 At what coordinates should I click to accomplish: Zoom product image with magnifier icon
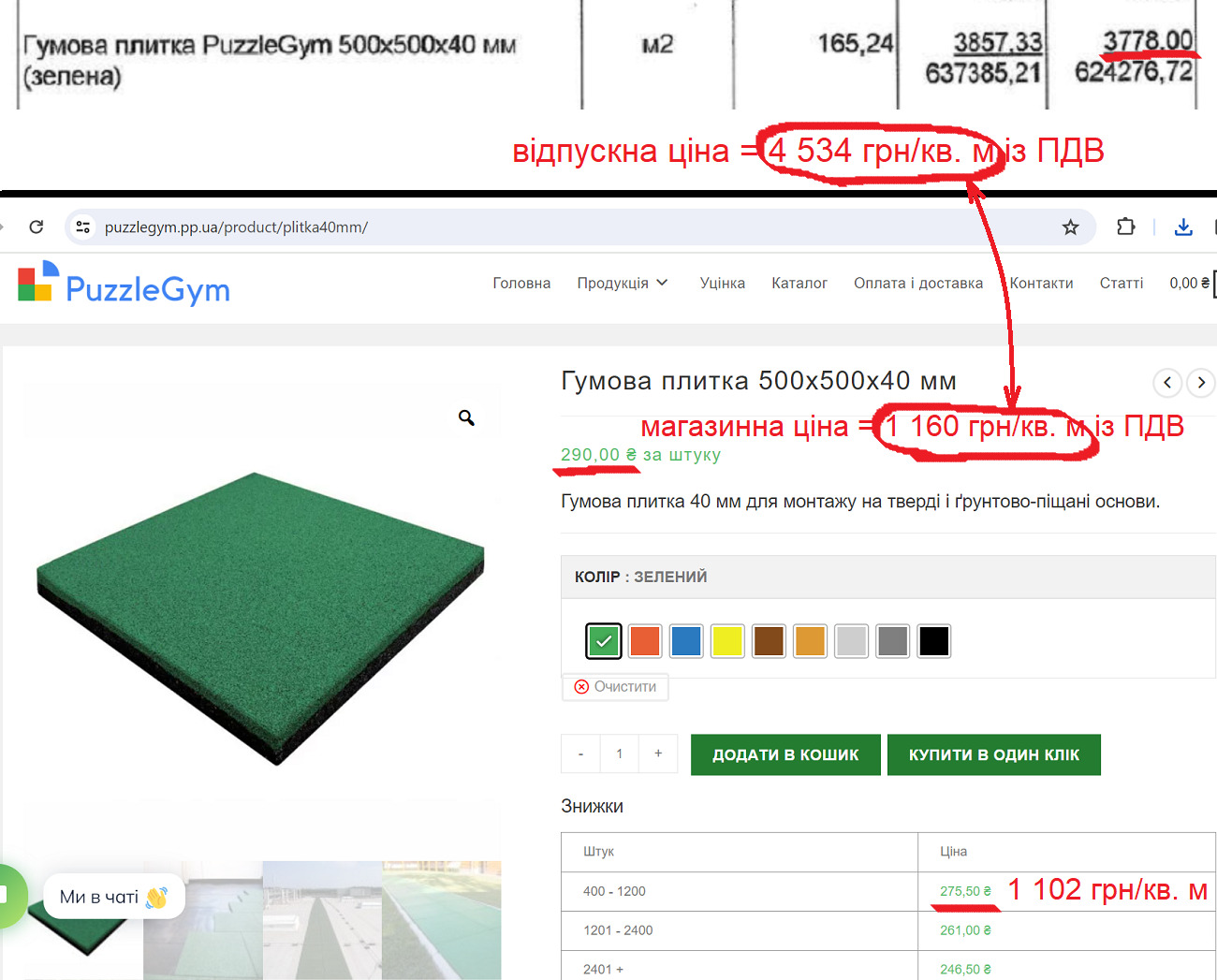pos(466,417)
